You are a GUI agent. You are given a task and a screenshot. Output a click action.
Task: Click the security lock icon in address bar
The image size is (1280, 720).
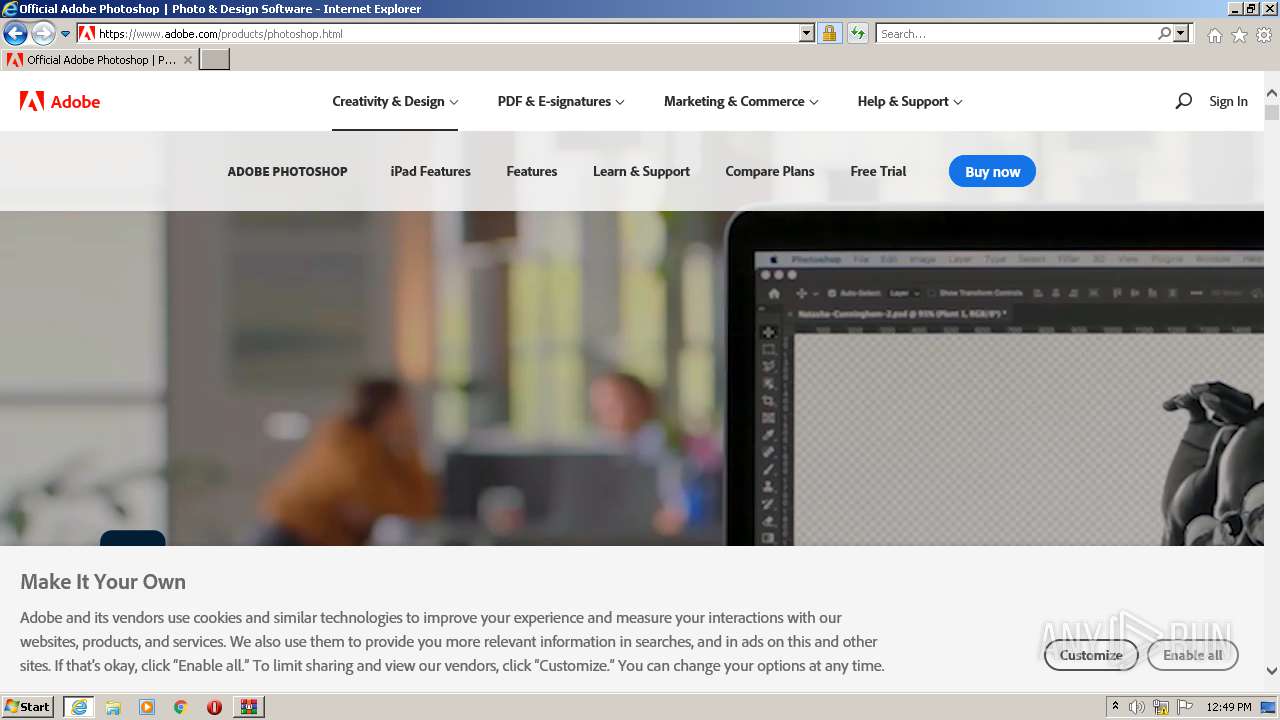(829, 33)
